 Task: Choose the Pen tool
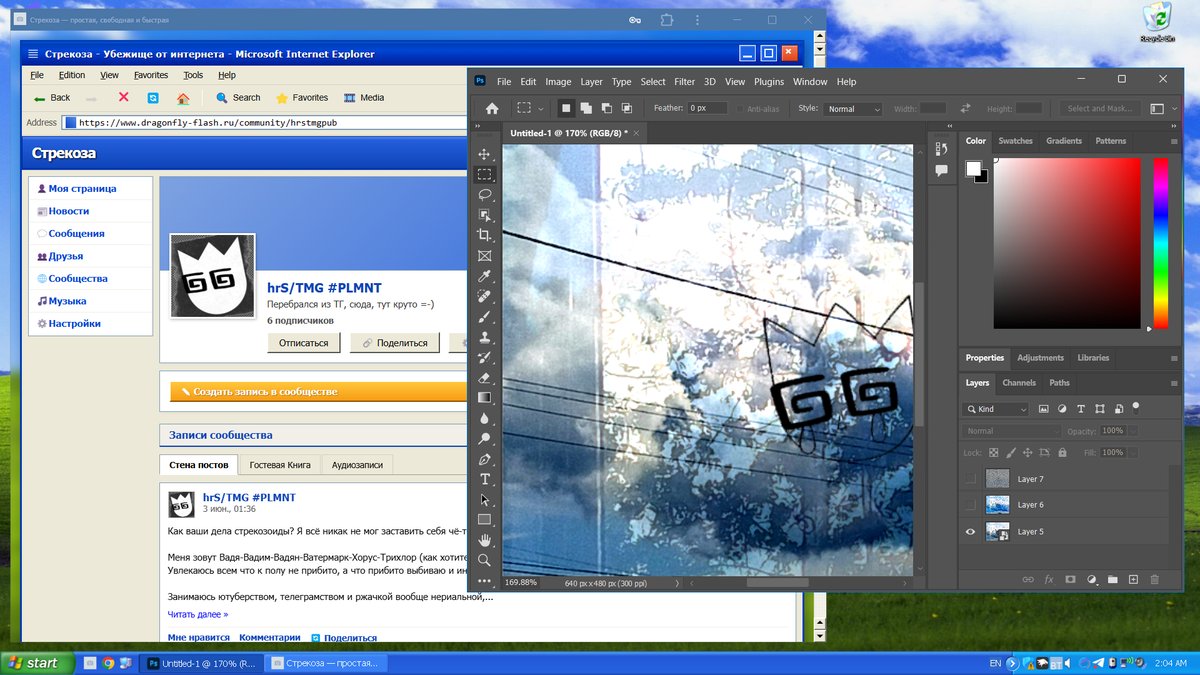coord(485,459)
